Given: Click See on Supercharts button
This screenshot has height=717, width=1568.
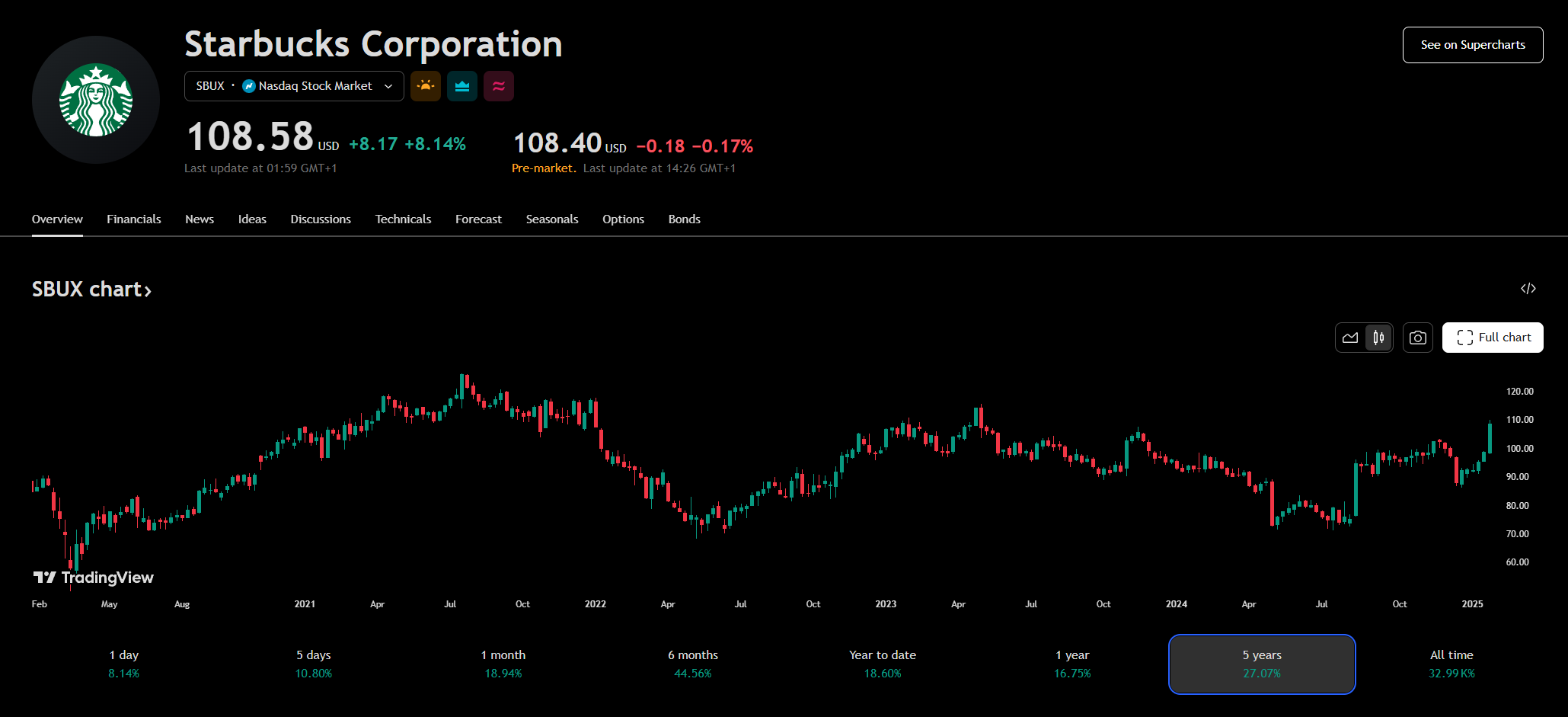Looking at the screenshot, I should [x=1473, y=45].
